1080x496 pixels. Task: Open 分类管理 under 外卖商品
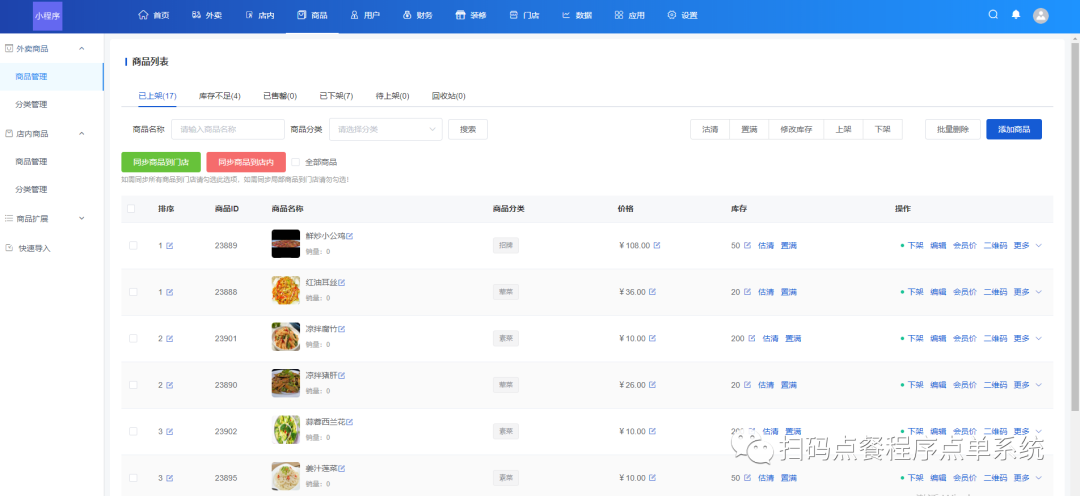click(x=31, y=105)
